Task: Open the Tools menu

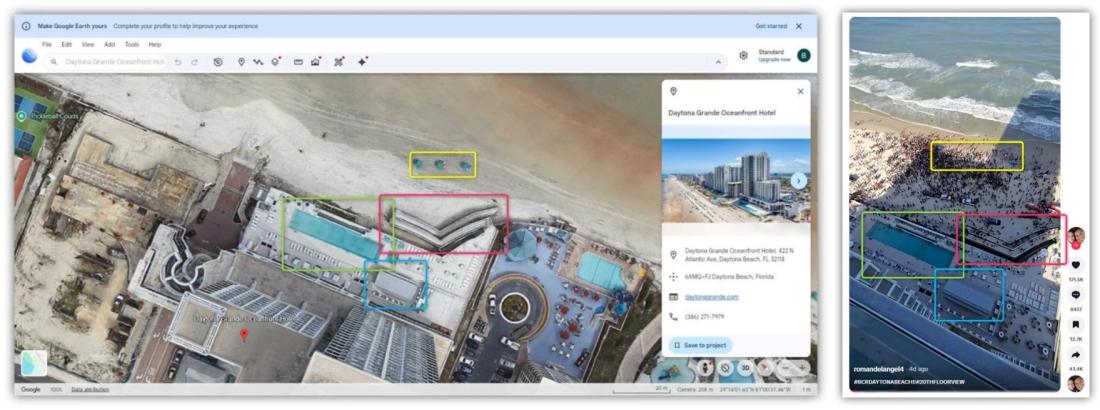Action: [x=131, y=44]
